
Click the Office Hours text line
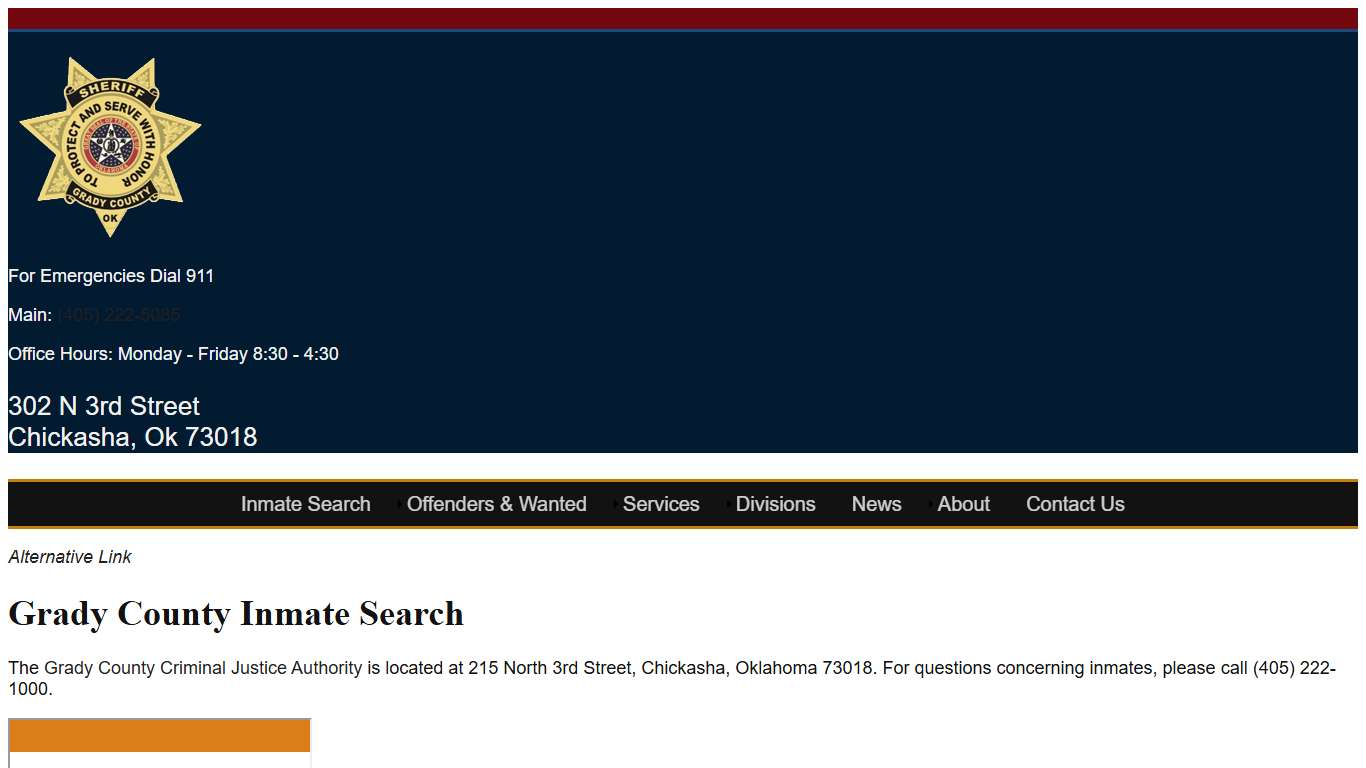point(173,353)
